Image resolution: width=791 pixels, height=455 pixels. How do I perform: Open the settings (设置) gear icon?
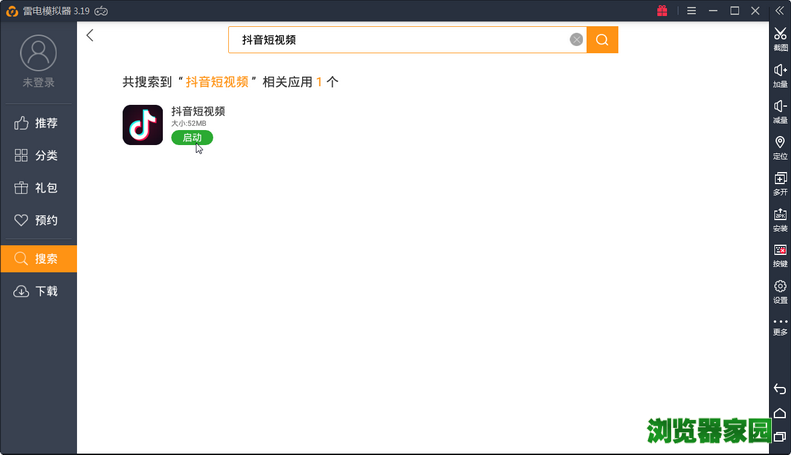780,288
